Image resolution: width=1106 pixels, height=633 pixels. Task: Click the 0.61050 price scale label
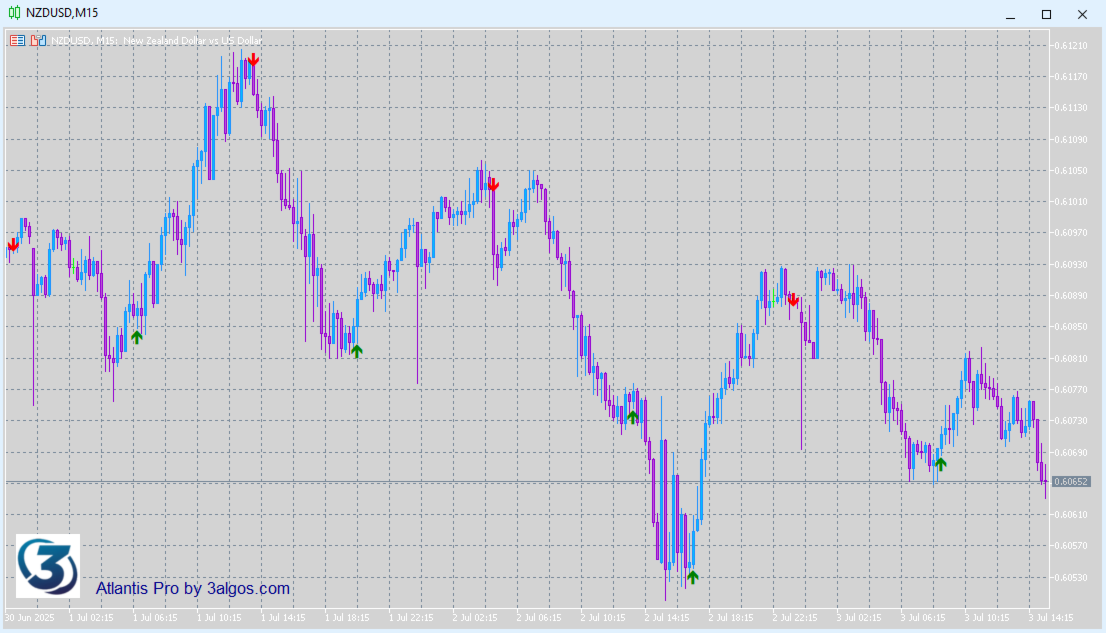1071,171
